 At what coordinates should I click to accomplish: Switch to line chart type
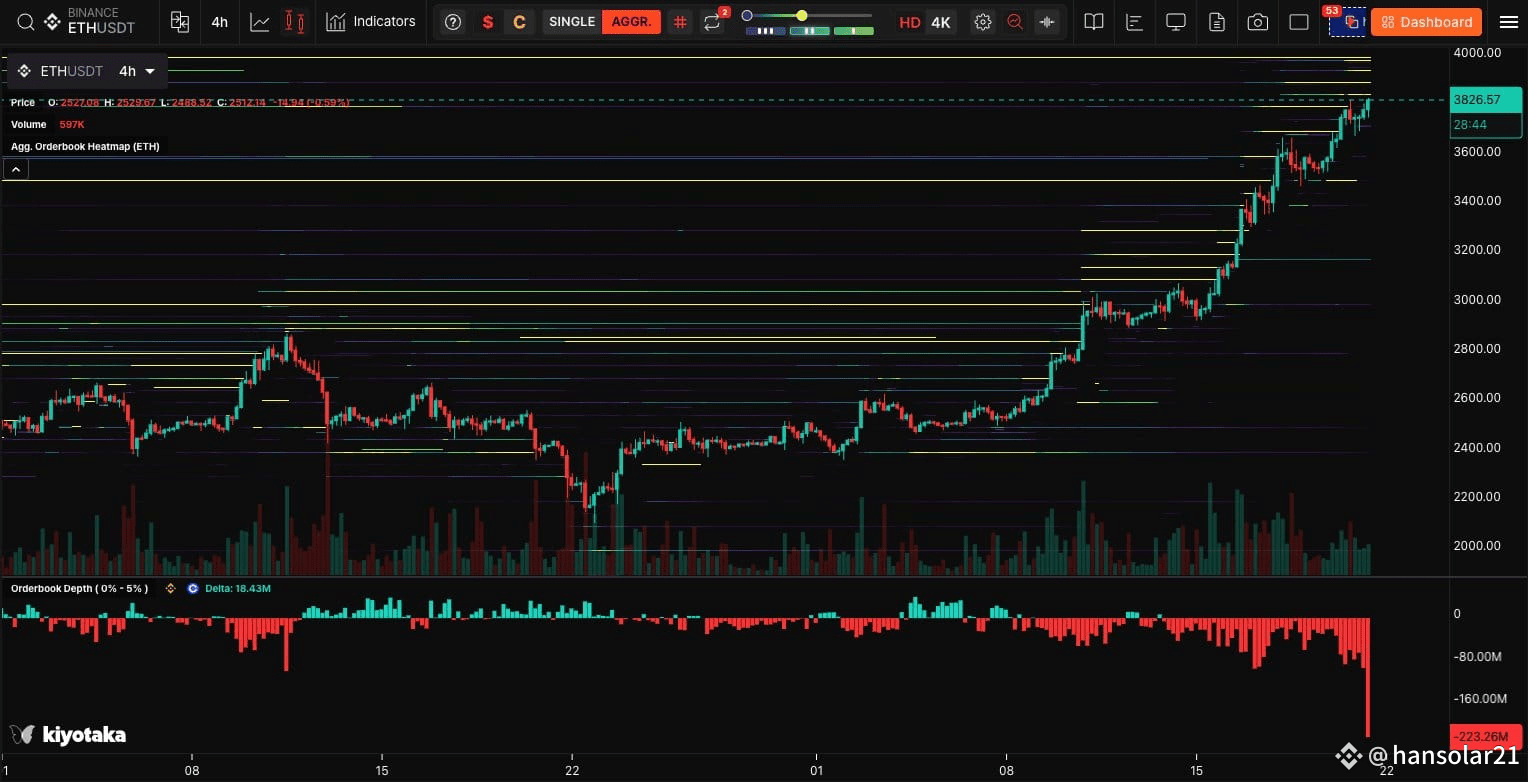tap(260, 22)
